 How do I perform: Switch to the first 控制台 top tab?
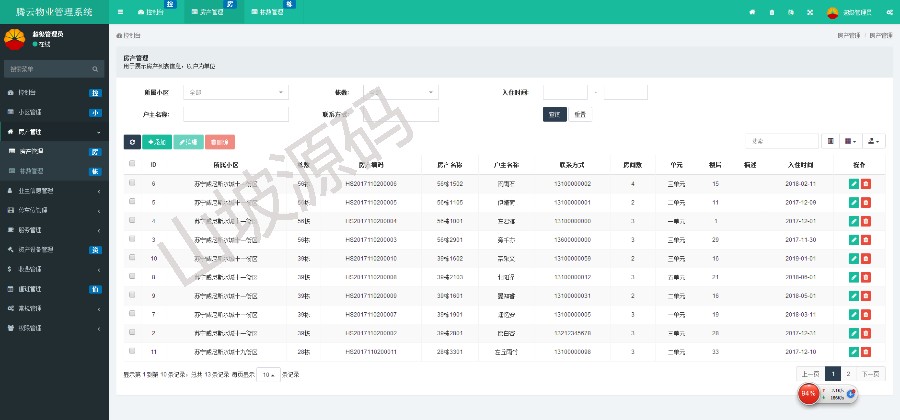[x=155, y=12]
